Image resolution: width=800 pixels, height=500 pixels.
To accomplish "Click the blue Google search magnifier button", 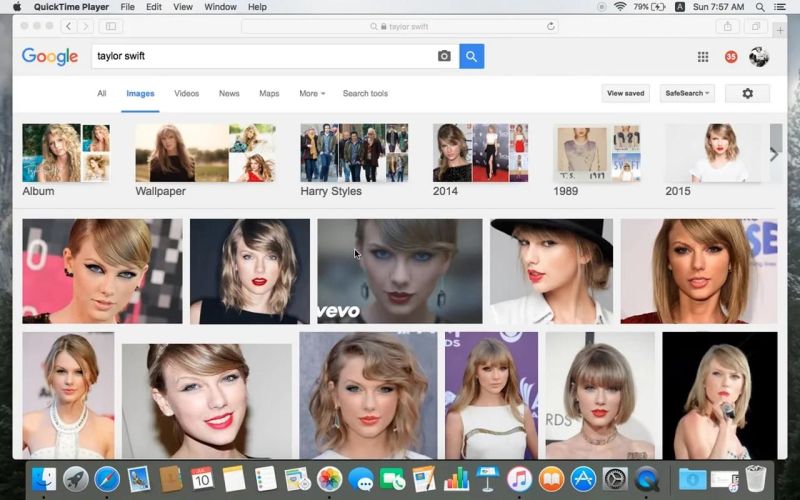I will pos(471,56).
